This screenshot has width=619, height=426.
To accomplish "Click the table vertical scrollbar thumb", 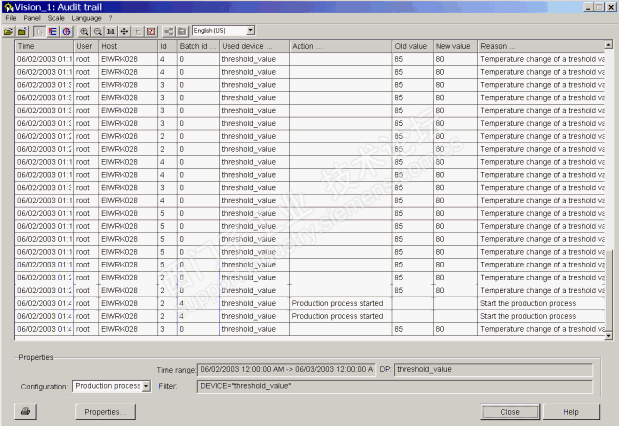I will [609, 290].
